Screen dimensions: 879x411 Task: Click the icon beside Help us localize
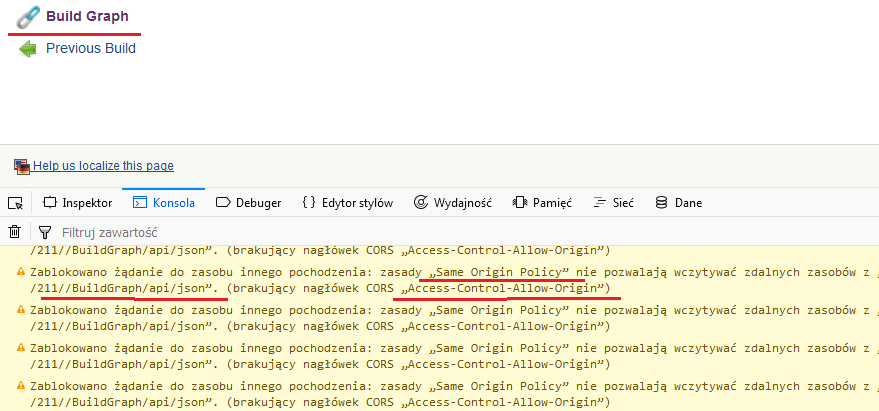click(21, 166)
